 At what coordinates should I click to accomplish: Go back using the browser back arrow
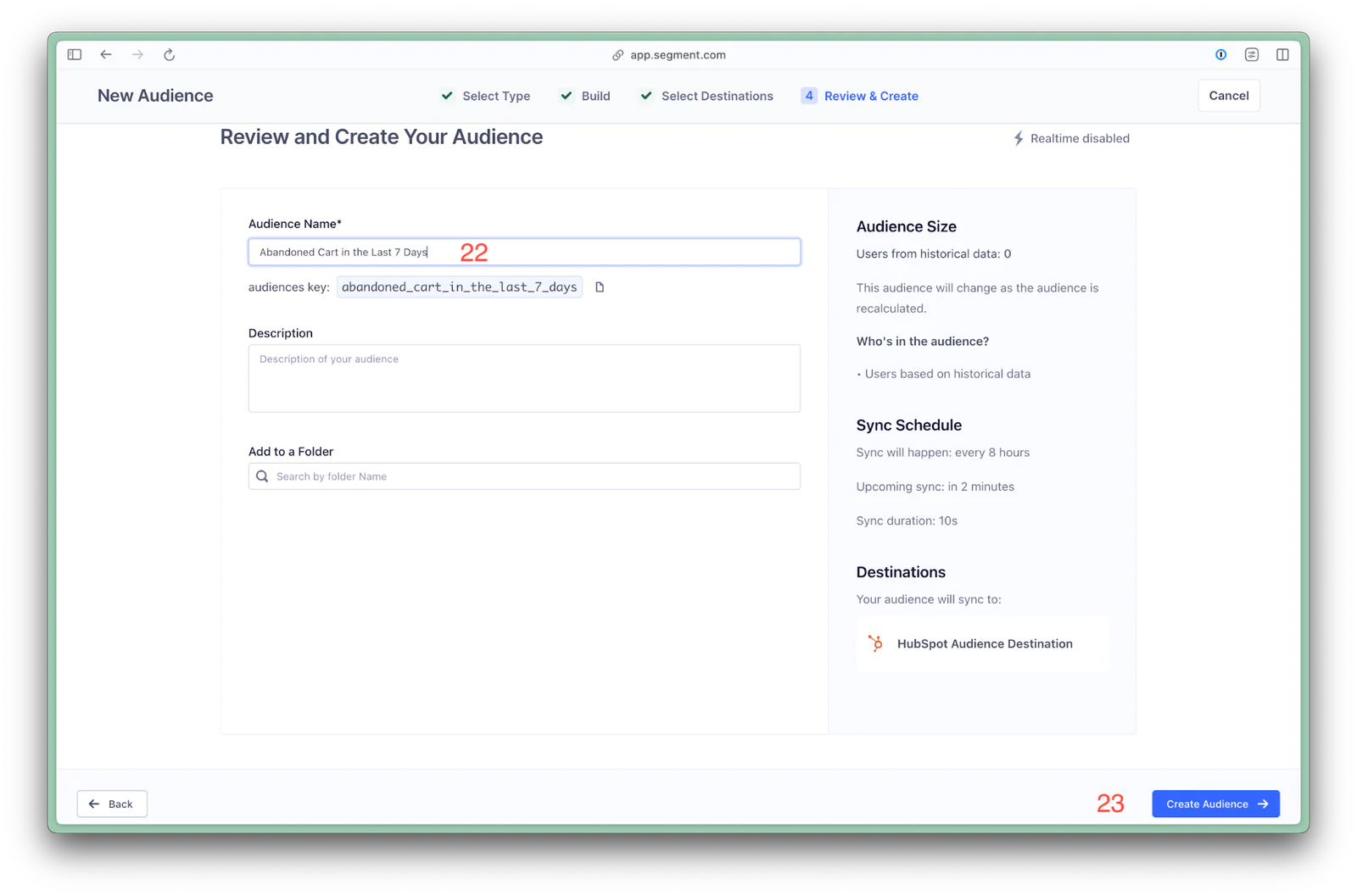(x=106, y=55)
